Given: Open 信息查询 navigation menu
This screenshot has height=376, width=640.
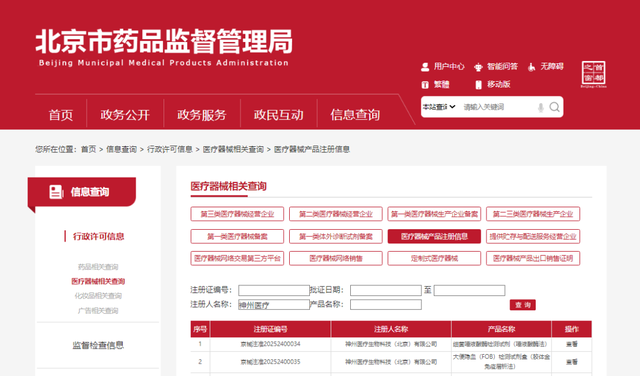Looking at the screenshot, I should coord(355,115).
